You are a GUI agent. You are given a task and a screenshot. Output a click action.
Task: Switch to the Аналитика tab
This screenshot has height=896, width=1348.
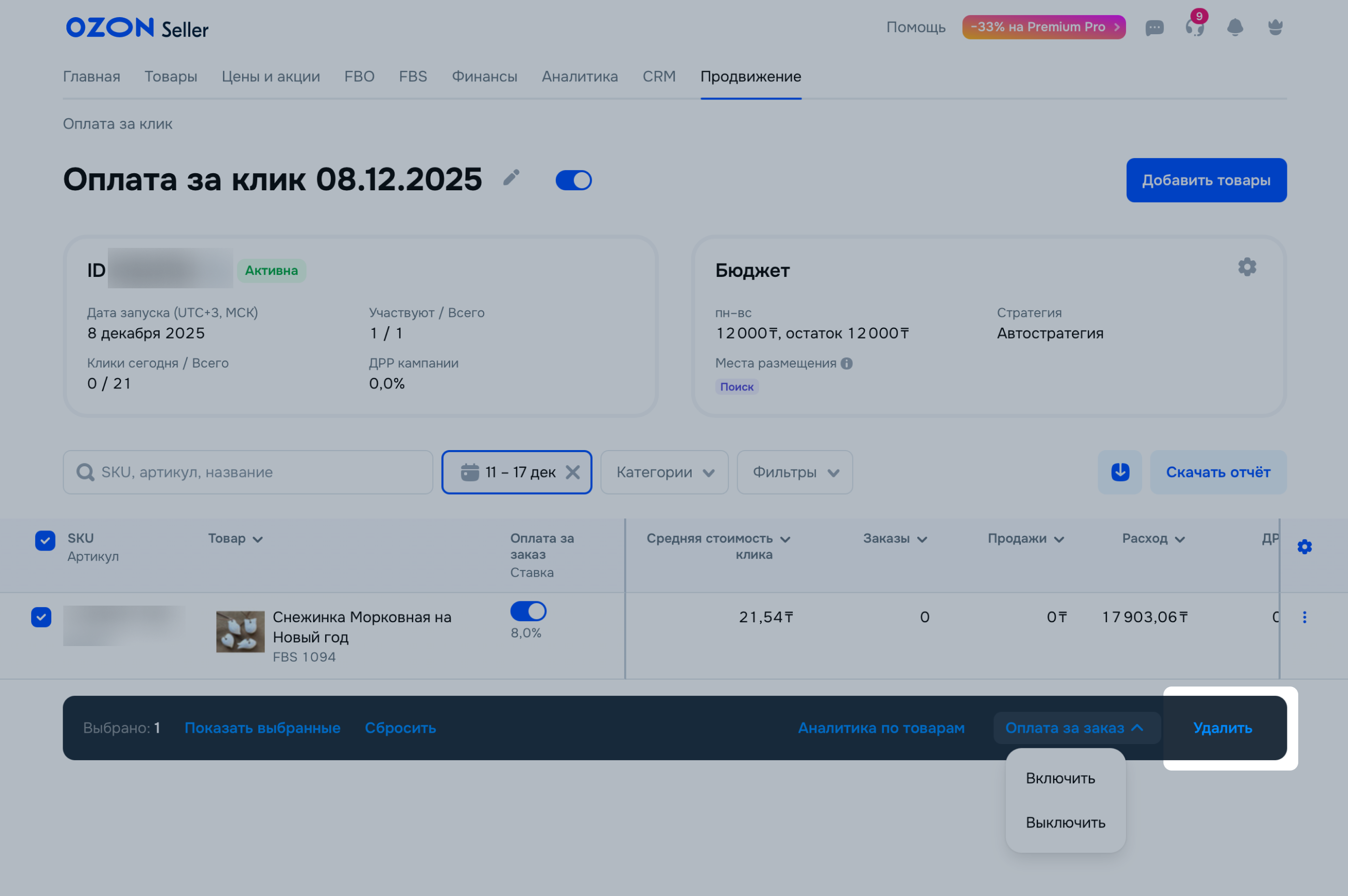(x=579, y=77)
